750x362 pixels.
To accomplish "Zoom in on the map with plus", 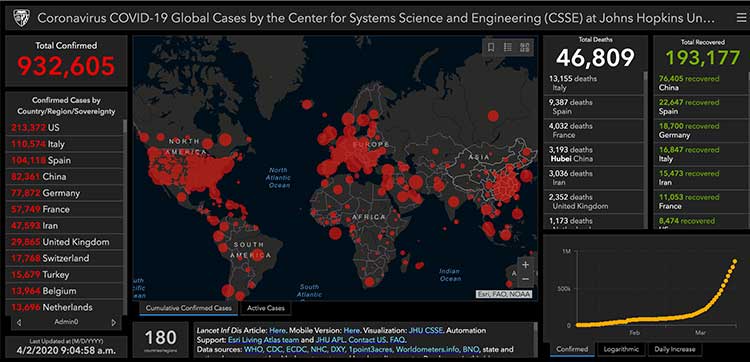I will click(526, 264).
